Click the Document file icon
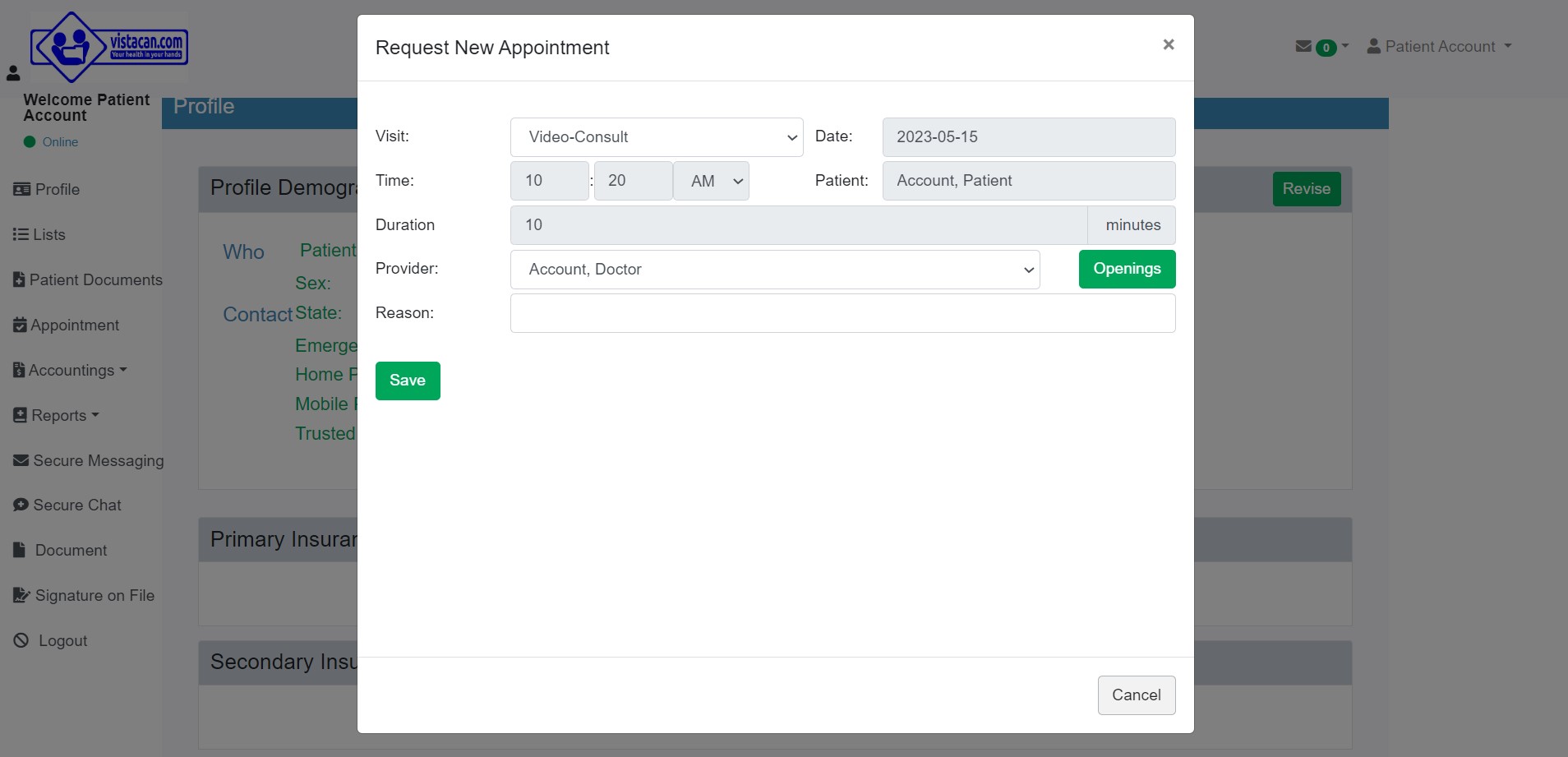Screen dimensions: 1568x757 click(x=19, y=550)
